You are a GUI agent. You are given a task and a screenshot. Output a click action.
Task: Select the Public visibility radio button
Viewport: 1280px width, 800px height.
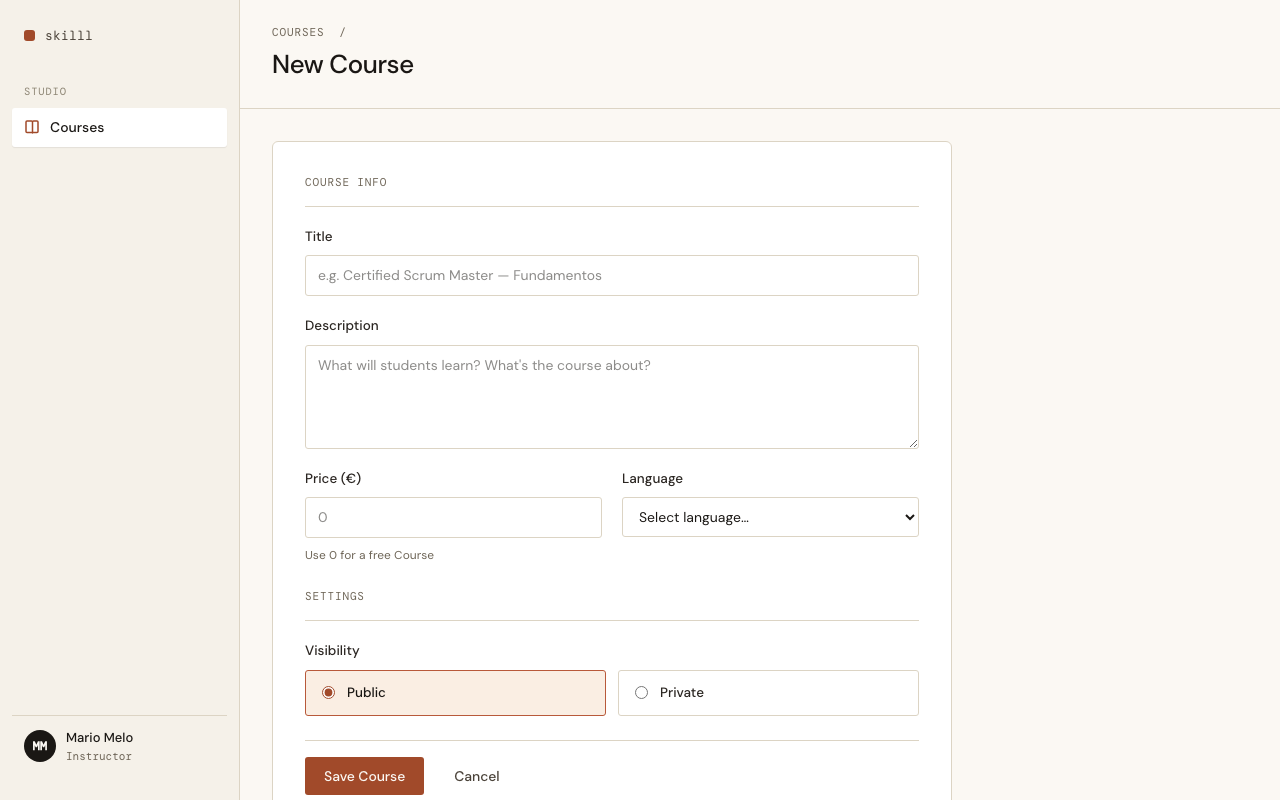(x=328, y=692)
